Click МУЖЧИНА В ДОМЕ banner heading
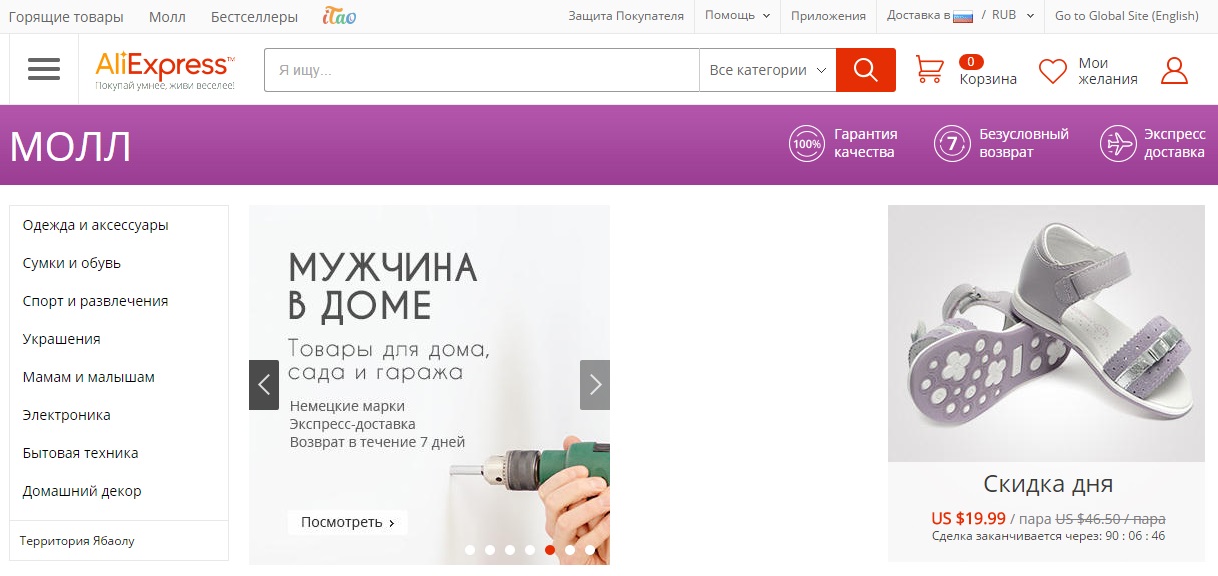1218x576 pixels. (x=383, y=286)
